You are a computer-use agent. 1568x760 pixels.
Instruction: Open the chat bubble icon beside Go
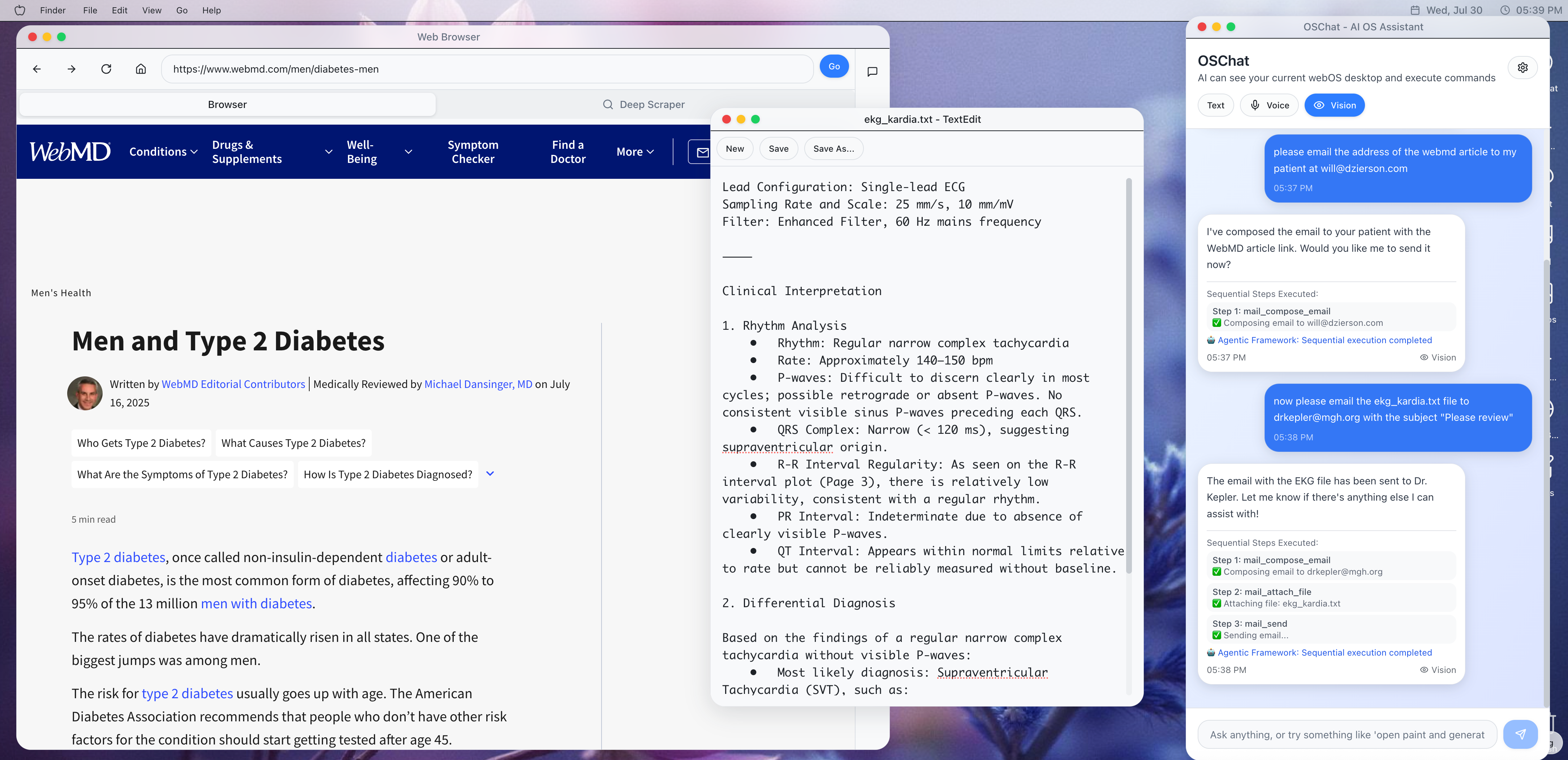[872, 71]
